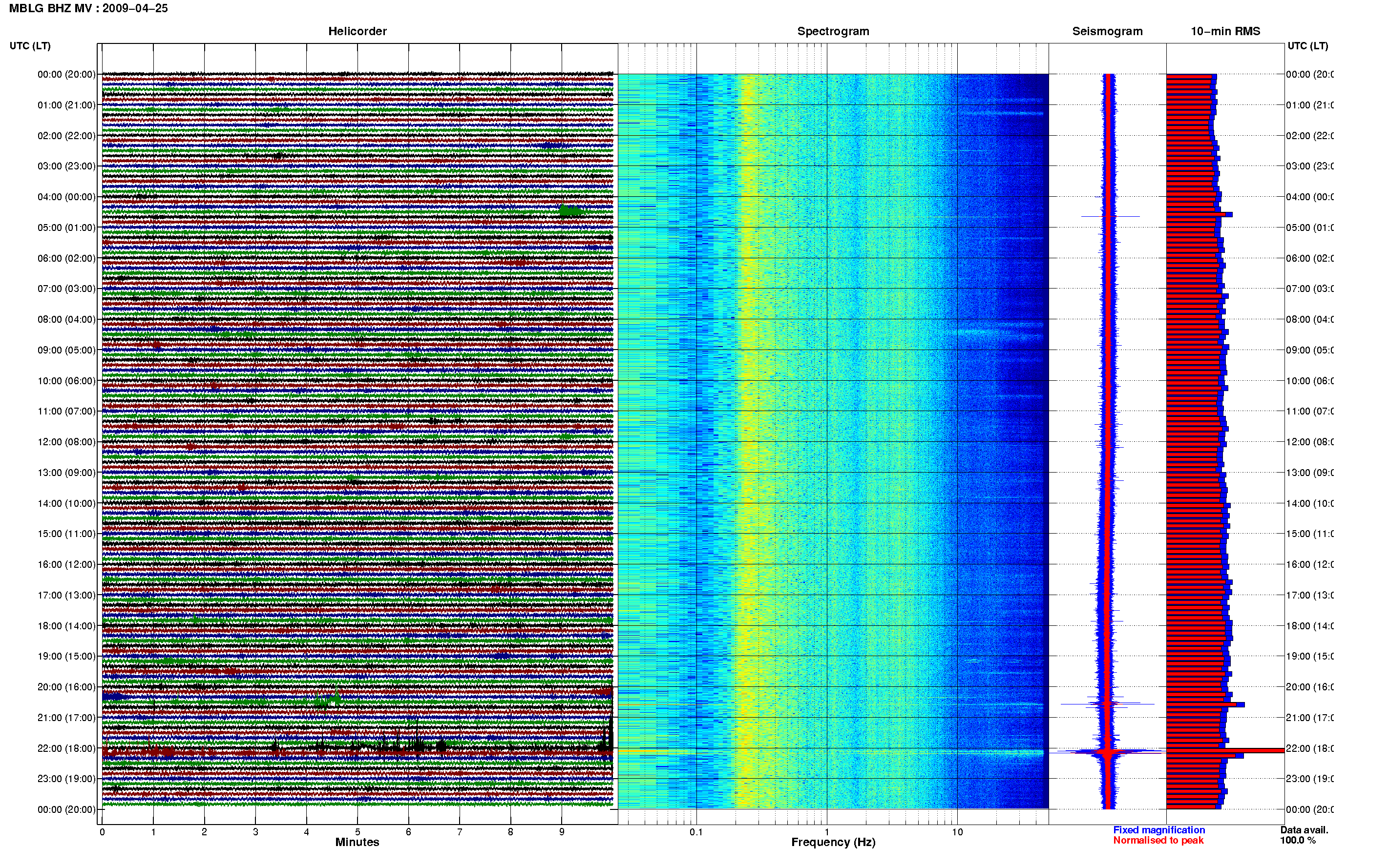Click the left '21:00 (17:00)' time label
Image resolution: width=1389 pixels, height=868 pixels.
click(x=66, y=718)
